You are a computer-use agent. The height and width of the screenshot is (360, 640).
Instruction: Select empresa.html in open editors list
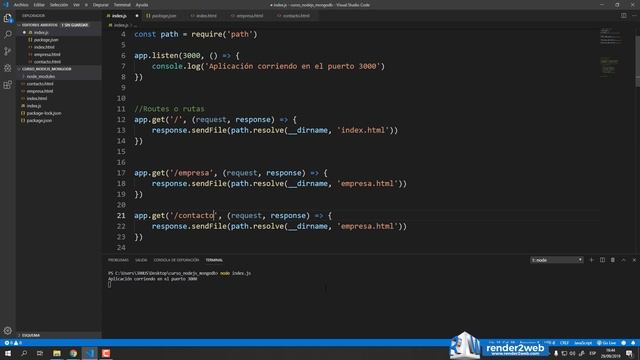[58, 54]
